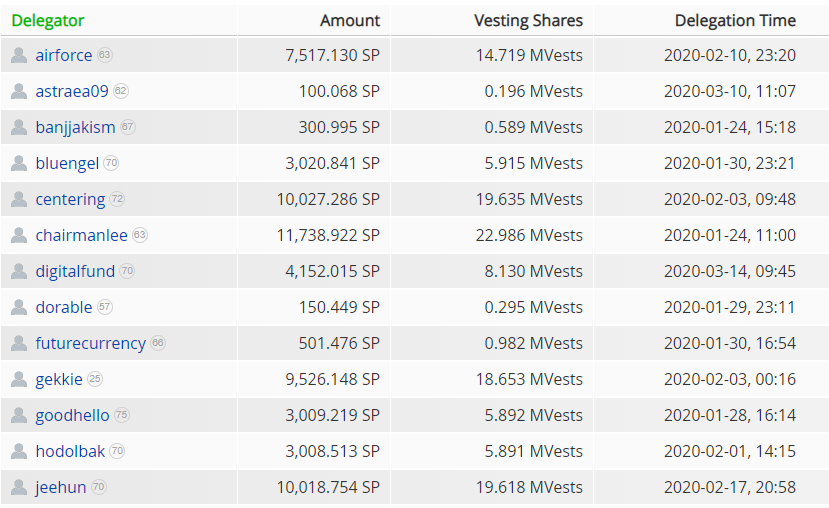
Task: Click the profile icon next to gekkie
Action: click(x=19, y=380)
